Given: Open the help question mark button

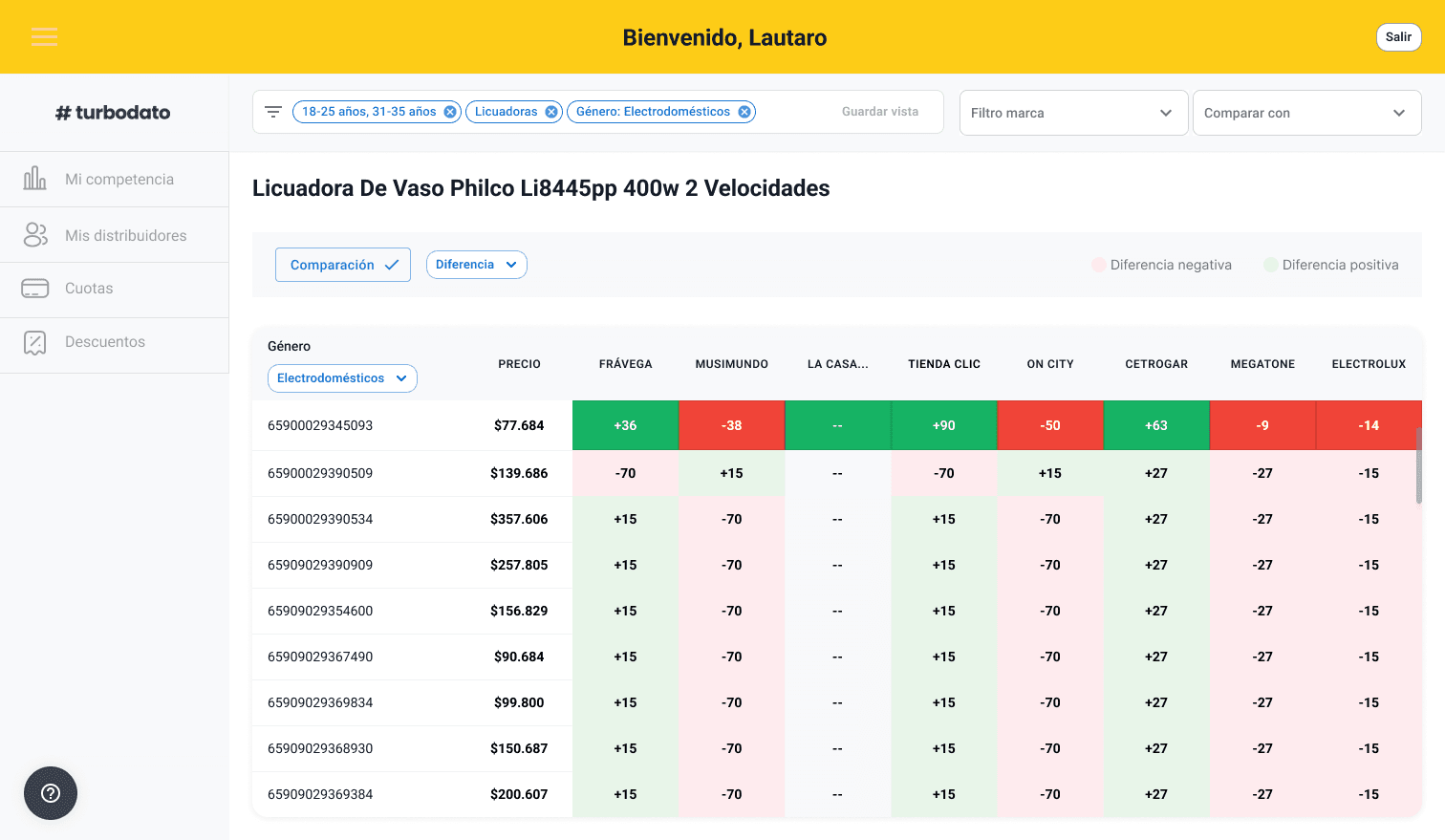Looking at the screenshot, I should (51, 793).
